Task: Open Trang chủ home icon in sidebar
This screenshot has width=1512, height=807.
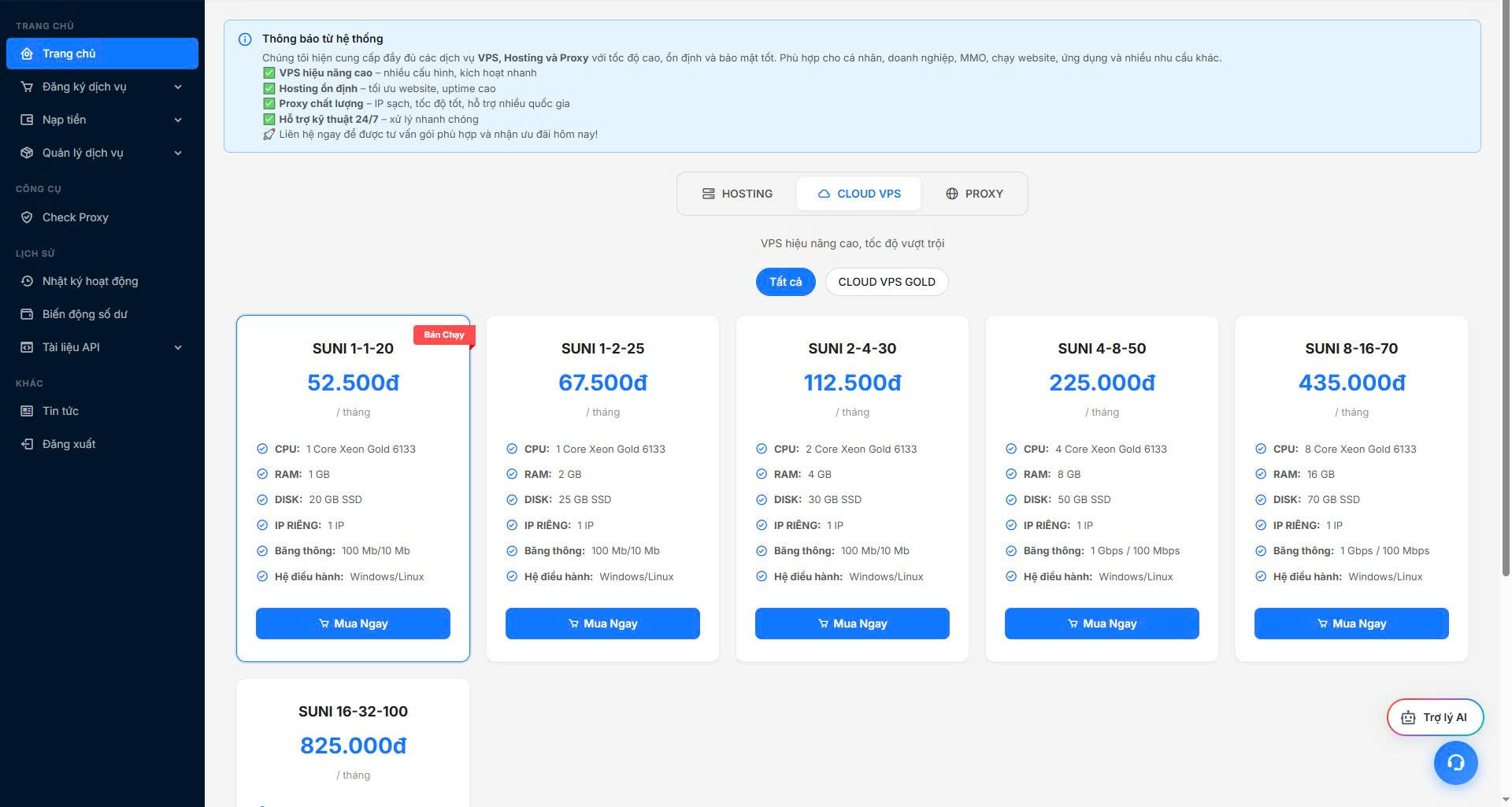Action: click(27, 54)
